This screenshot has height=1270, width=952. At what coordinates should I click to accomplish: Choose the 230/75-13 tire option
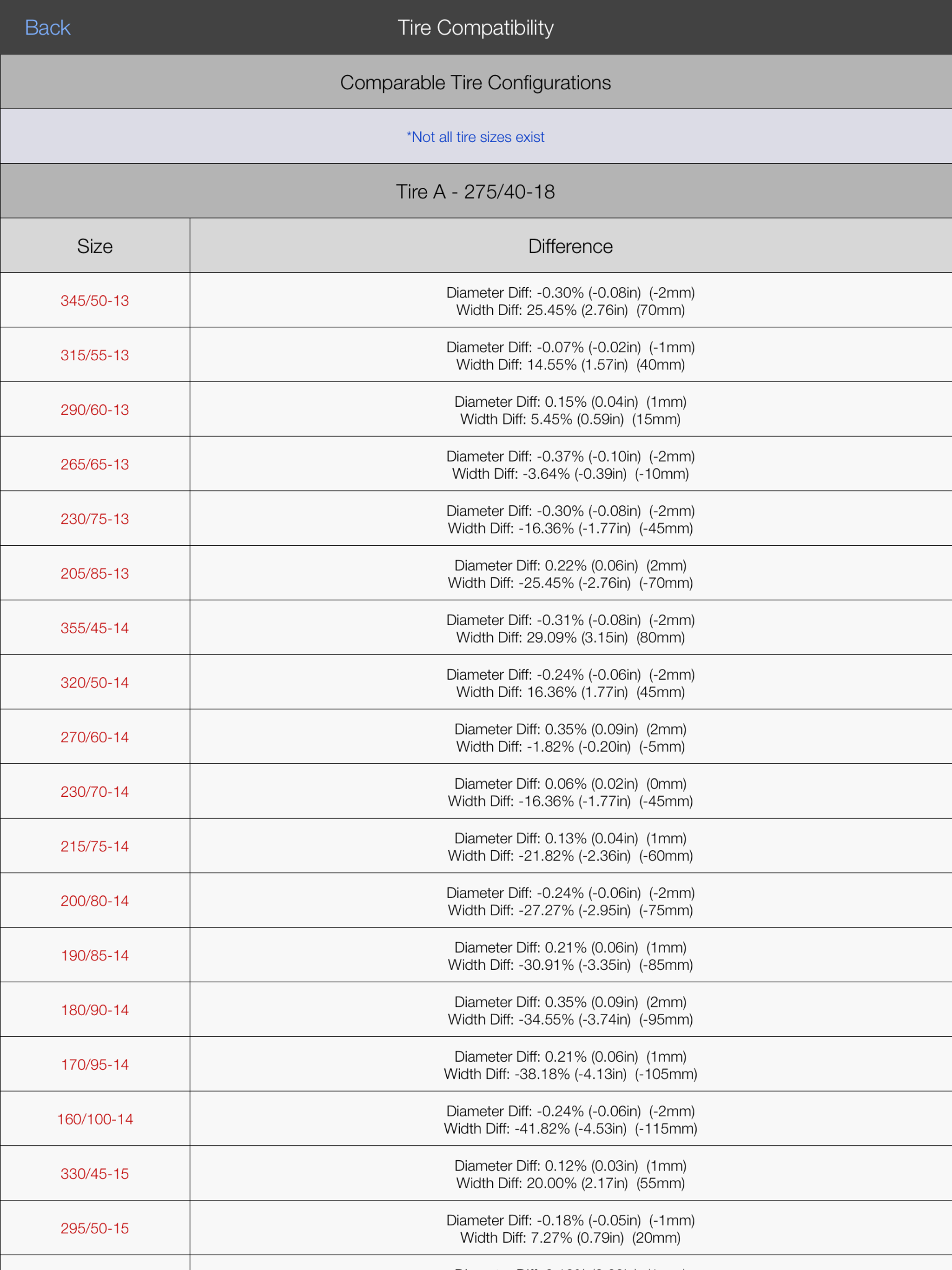click(95, 518)
